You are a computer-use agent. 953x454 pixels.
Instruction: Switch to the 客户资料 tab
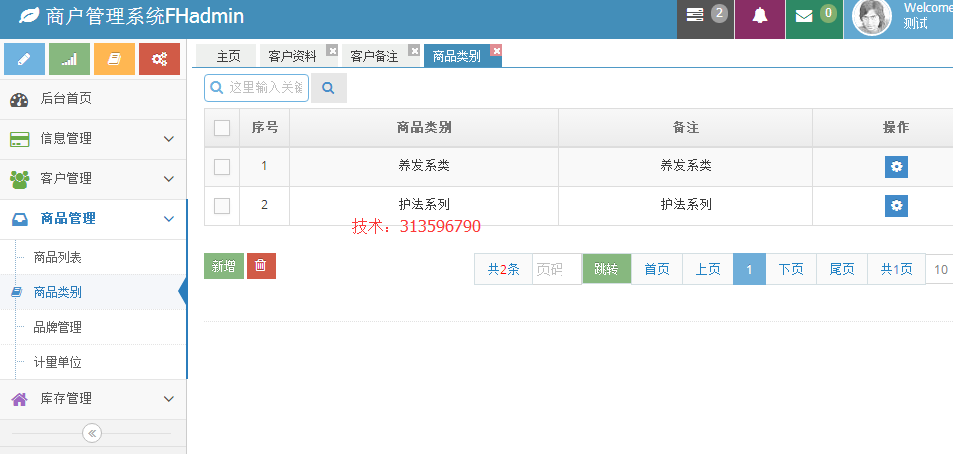[292, 57]
